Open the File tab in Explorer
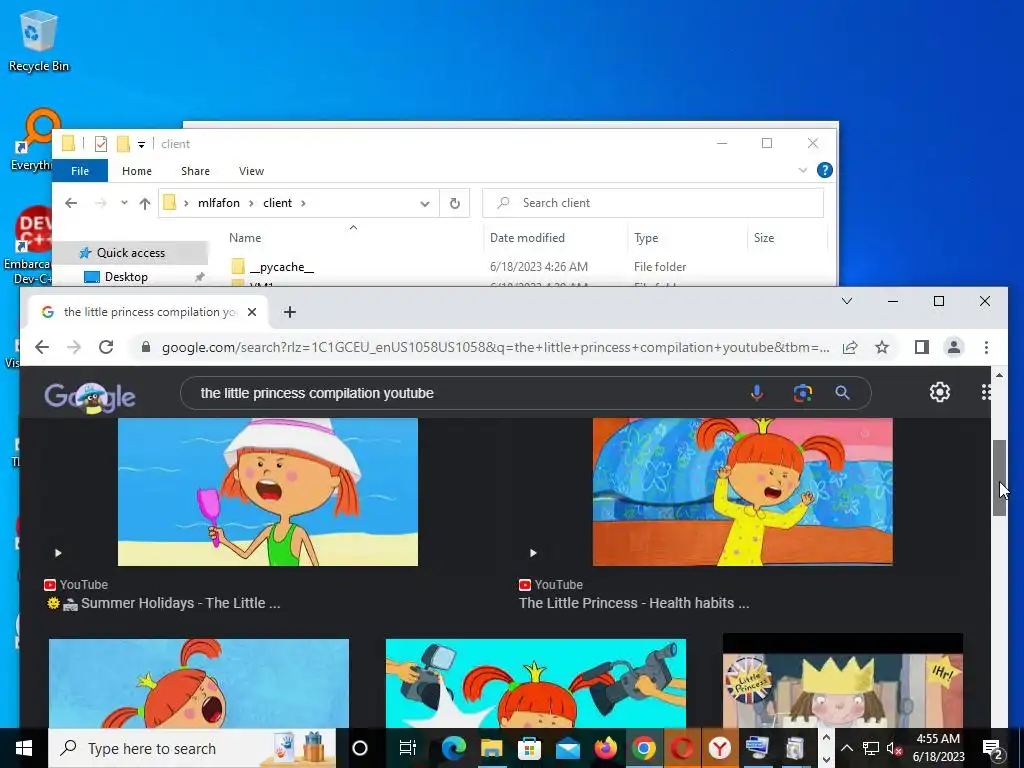Screen dimensions: 1024x768 click(x=80, y=171)
